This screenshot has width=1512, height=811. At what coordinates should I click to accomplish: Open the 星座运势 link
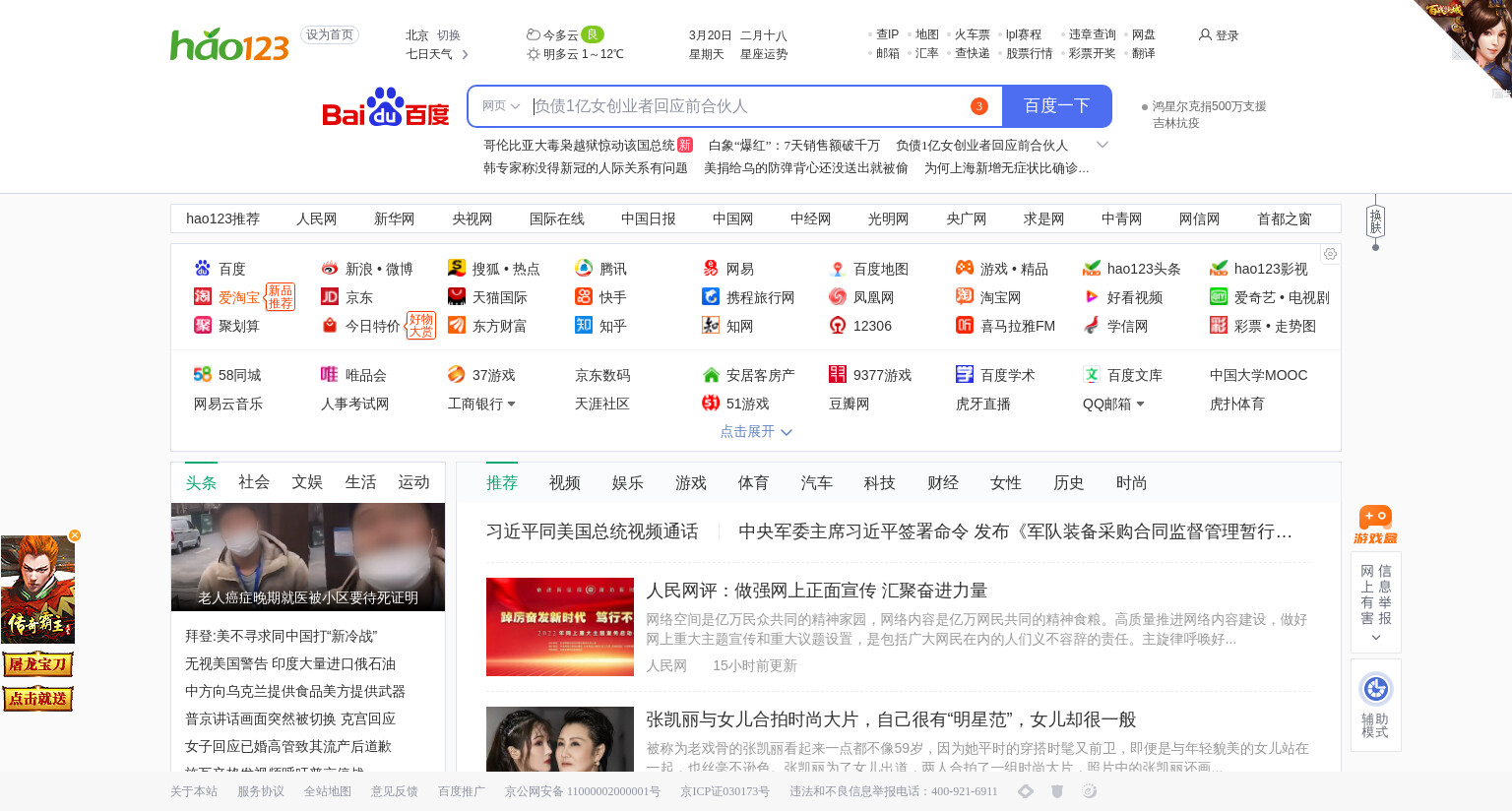(x=764, y=54)
